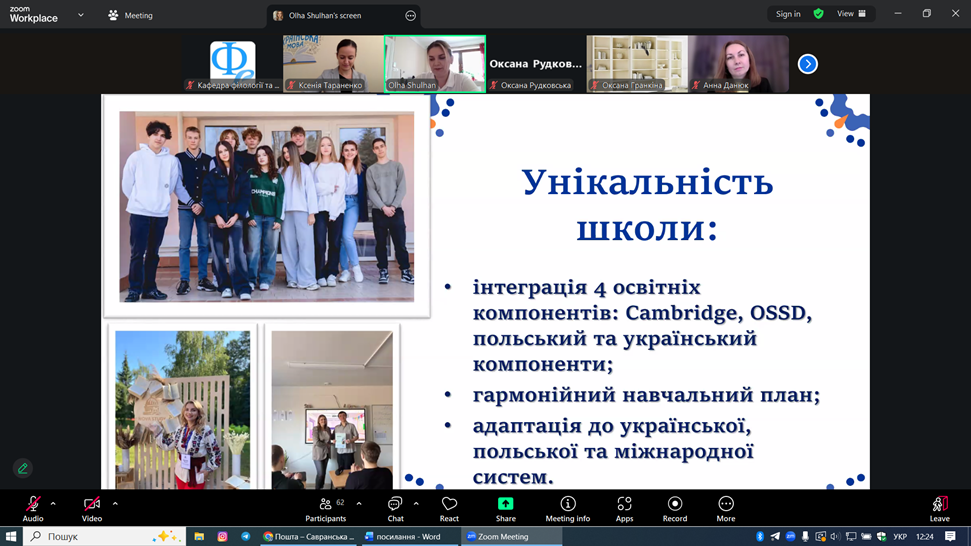Toggle camera with Video button
This screenshot has width=971, height=546.
click(92, 508)
